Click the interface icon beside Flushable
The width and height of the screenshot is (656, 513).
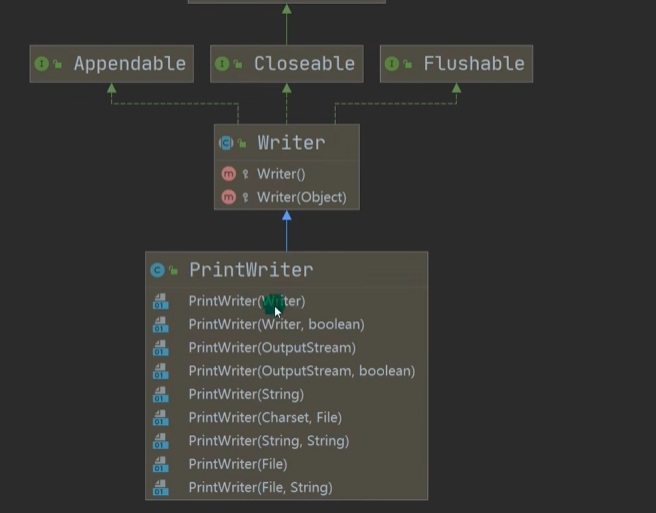[x=392, y=64]
